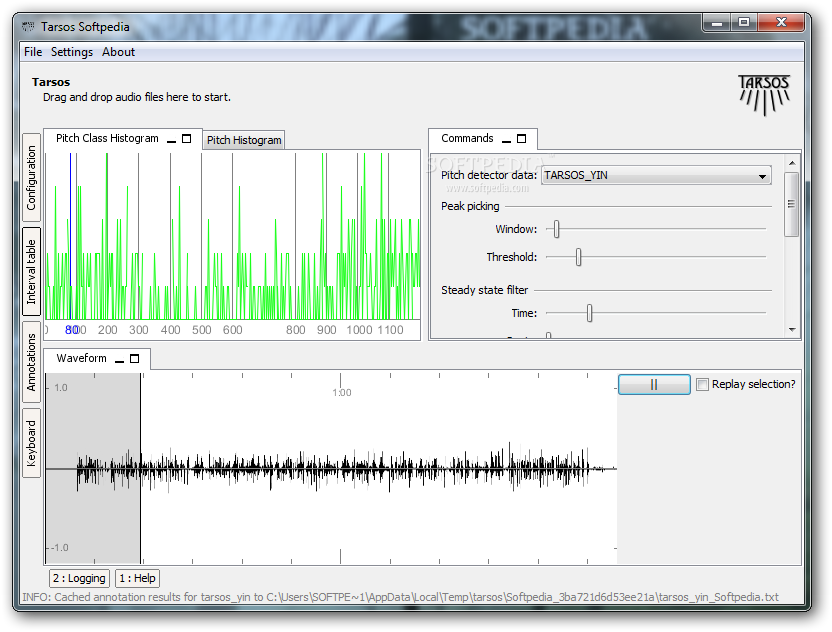Click the 600 label on histogram axis
832x632 pixels.
tap(232, 330)
